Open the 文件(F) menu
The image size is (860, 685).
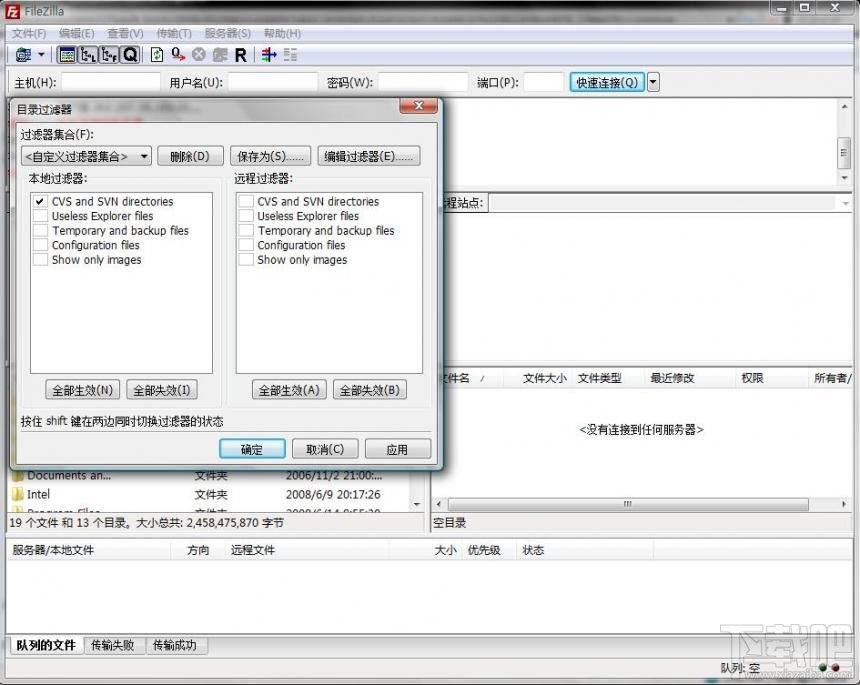point(29,33)
